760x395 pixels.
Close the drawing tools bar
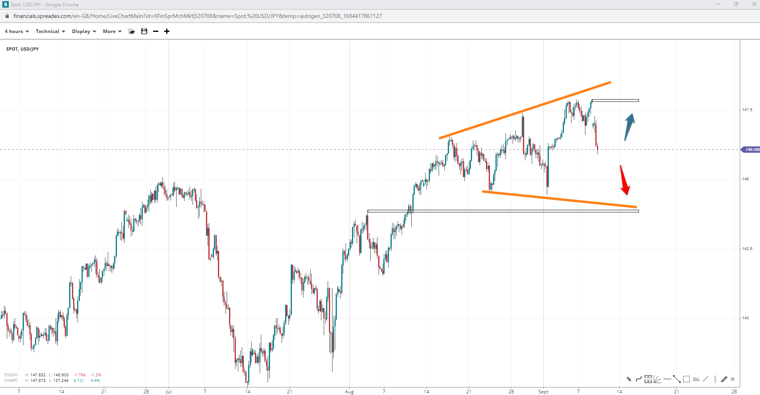(732, 379)
